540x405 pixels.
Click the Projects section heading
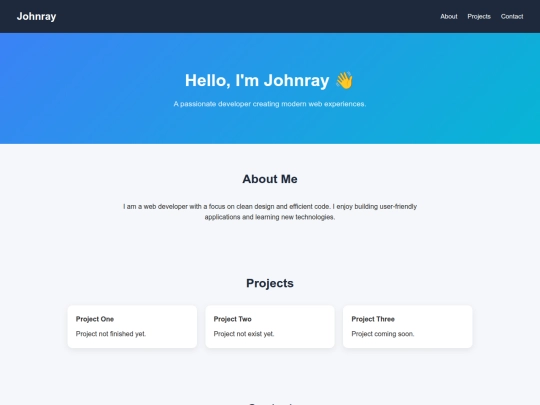[270, 283]
